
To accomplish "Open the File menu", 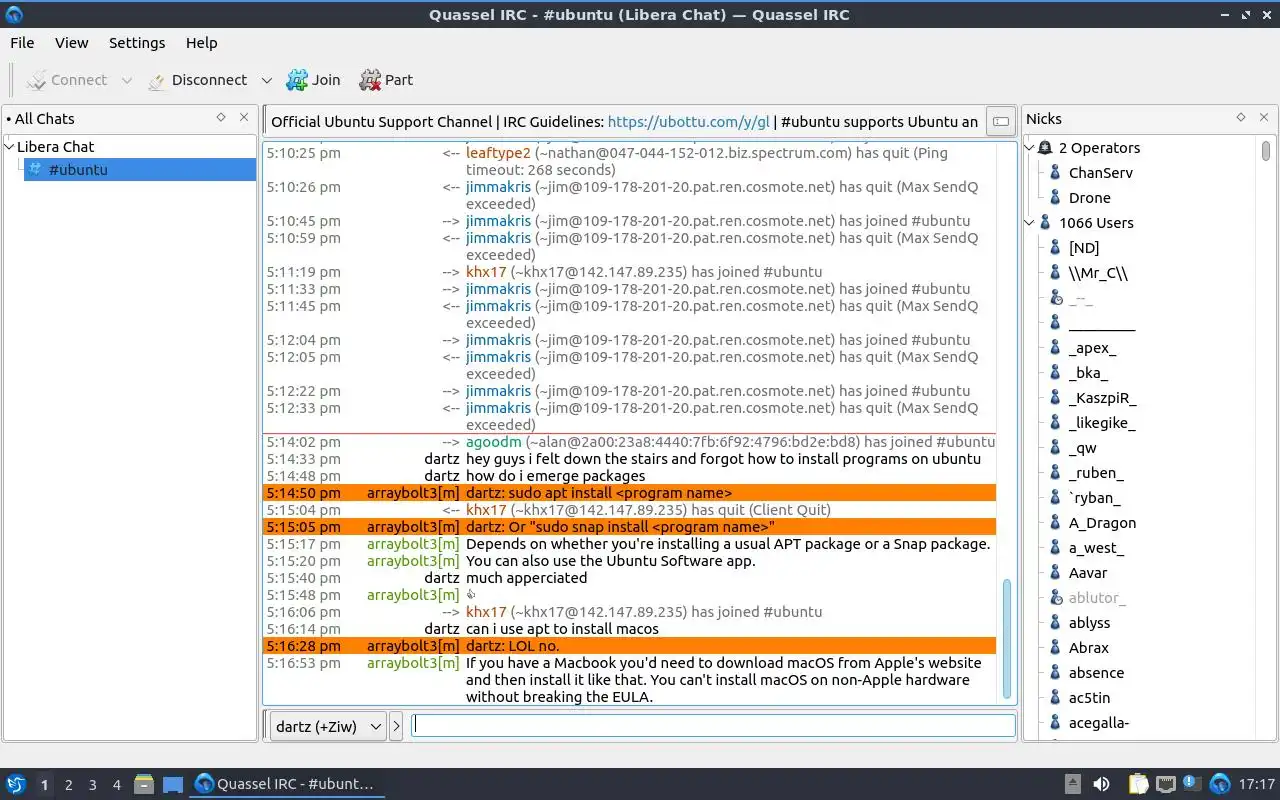I will [x=22, y=43].
